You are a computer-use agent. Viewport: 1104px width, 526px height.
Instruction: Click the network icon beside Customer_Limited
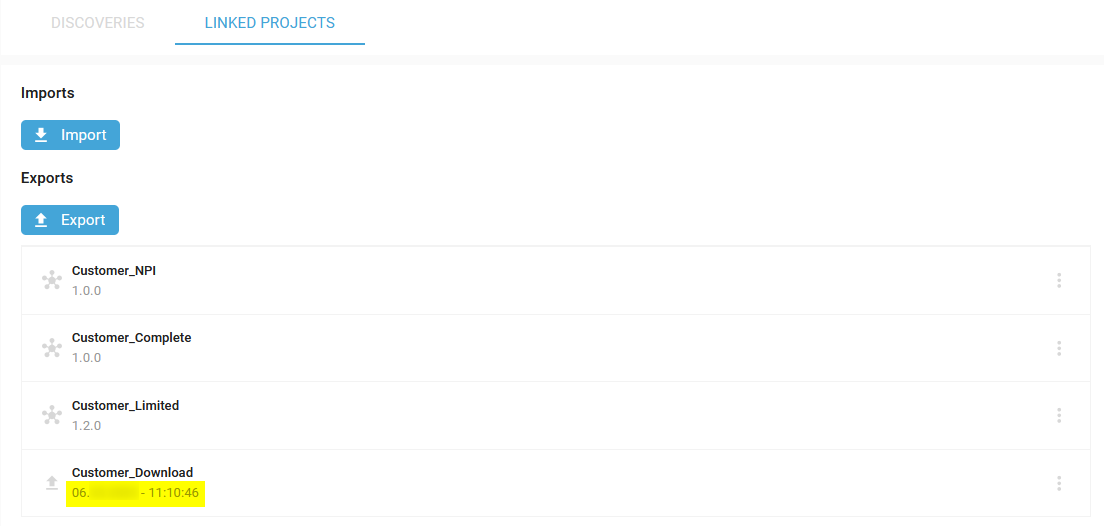point(51,415)
